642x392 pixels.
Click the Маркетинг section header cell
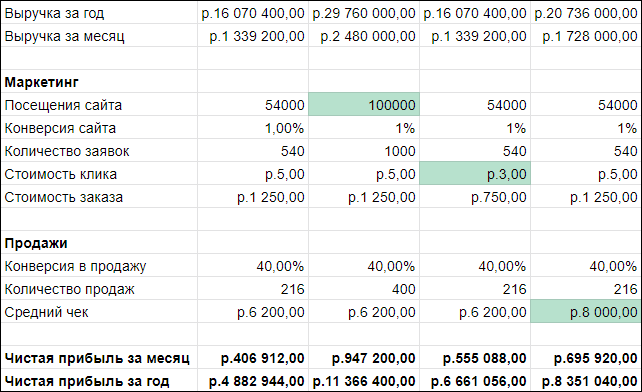pyautogui.click(x=99, y=82)
